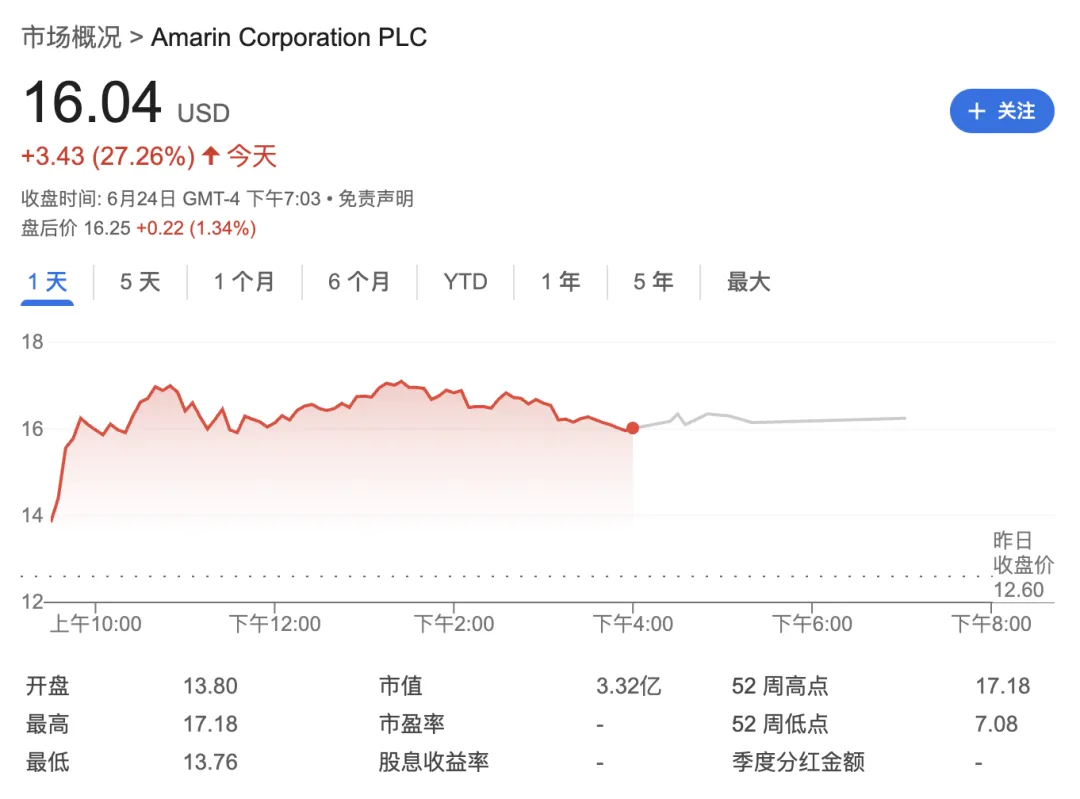This screenshot has width=1080, height=799.
Task: Click the gray after-hours price line
Action: point(800,421)
